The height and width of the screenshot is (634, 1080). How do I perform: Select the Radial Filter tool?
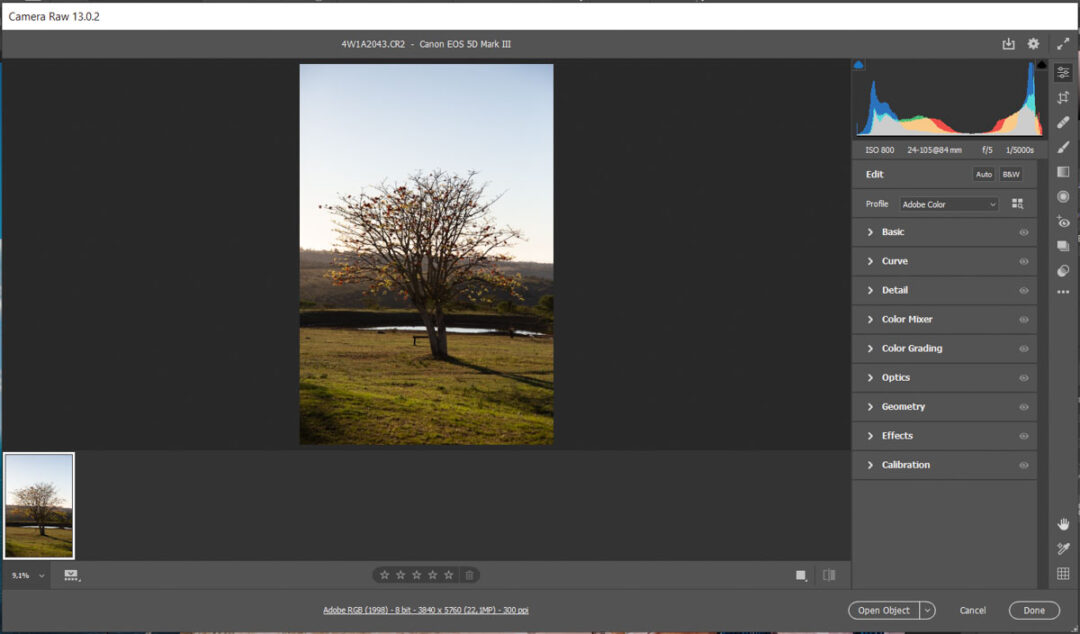pyautogui.click(x=1063, y=196)
